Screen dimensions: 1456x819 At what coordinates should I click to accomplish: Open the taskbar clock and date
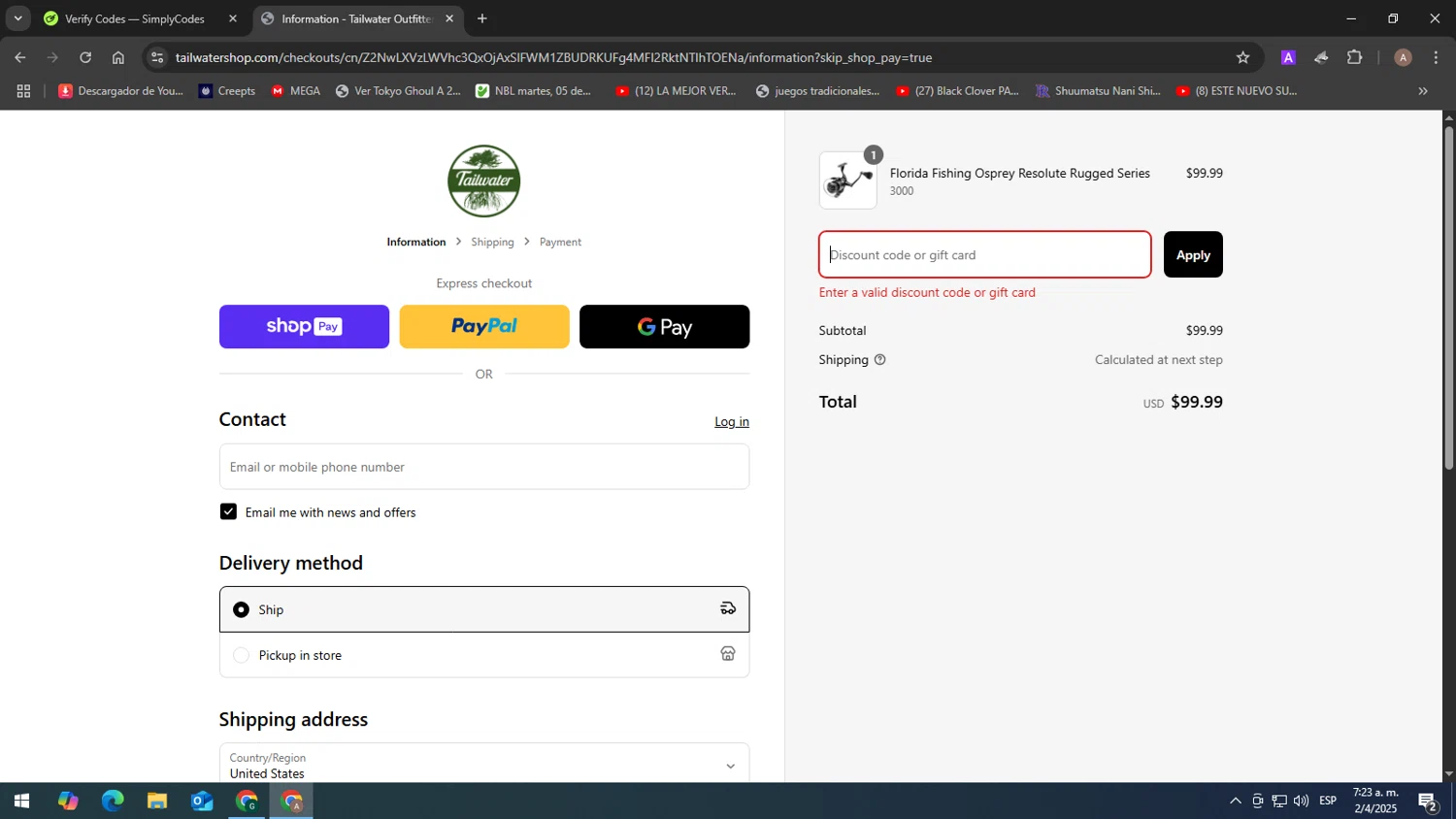(1375, 801)
